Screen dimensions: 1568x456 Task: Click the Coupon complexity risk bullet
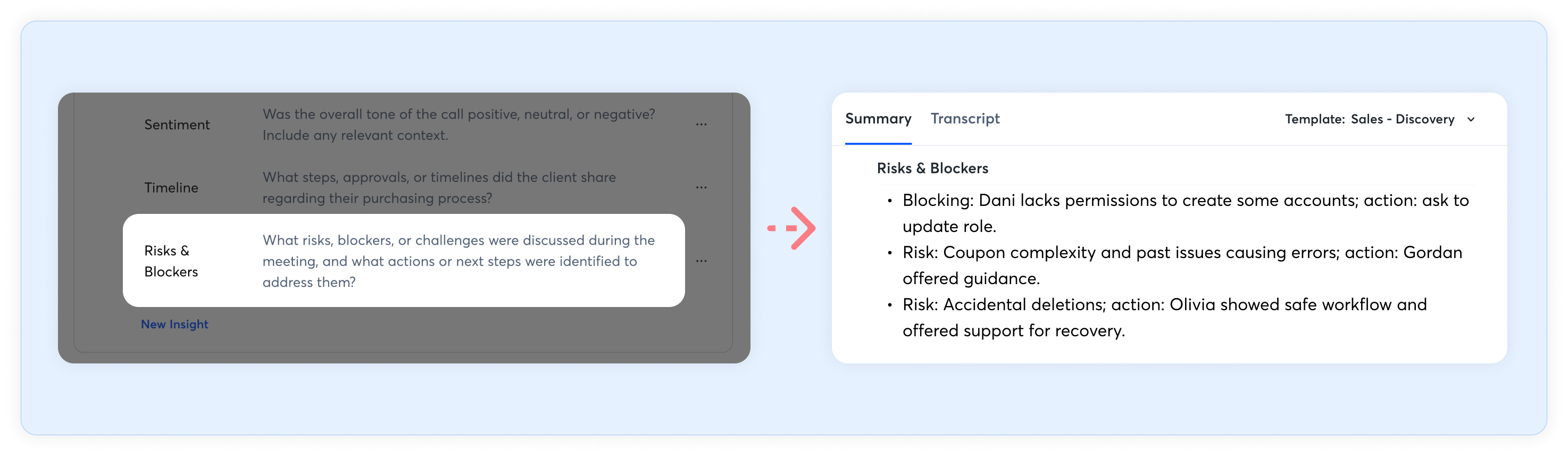click(1181, 266)
